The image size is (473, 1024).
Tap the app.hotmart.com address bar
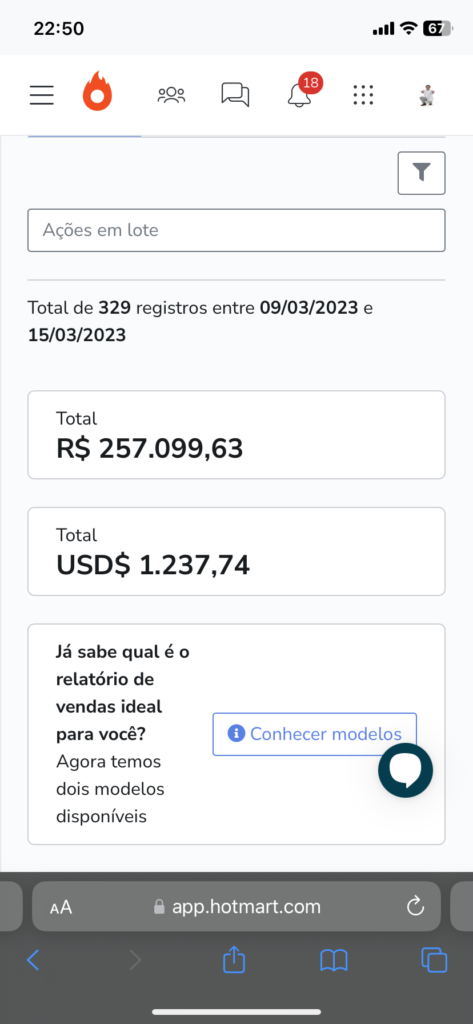pos(236,906)
